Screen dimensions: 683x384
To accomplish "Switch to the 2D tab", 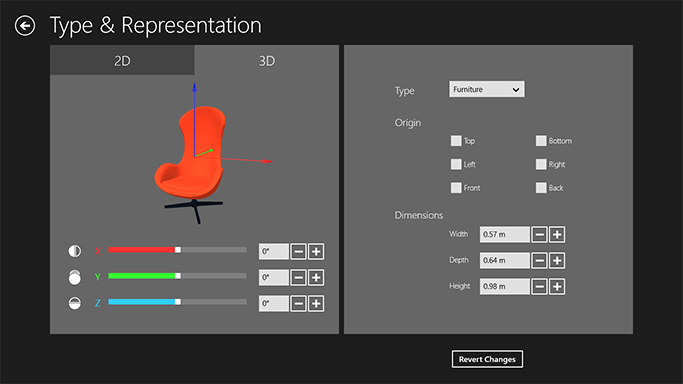I will pos(122,60).
